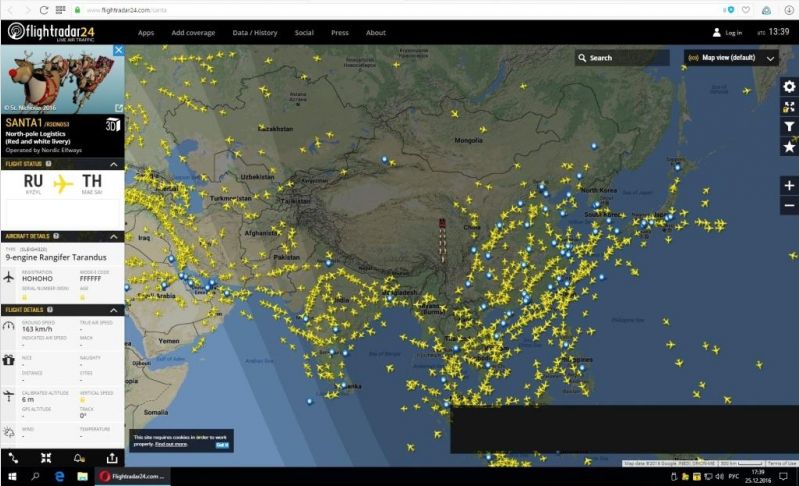Close the SANTA1 flight panel
The image size is (800, 486).
click(x=118, y=50)
